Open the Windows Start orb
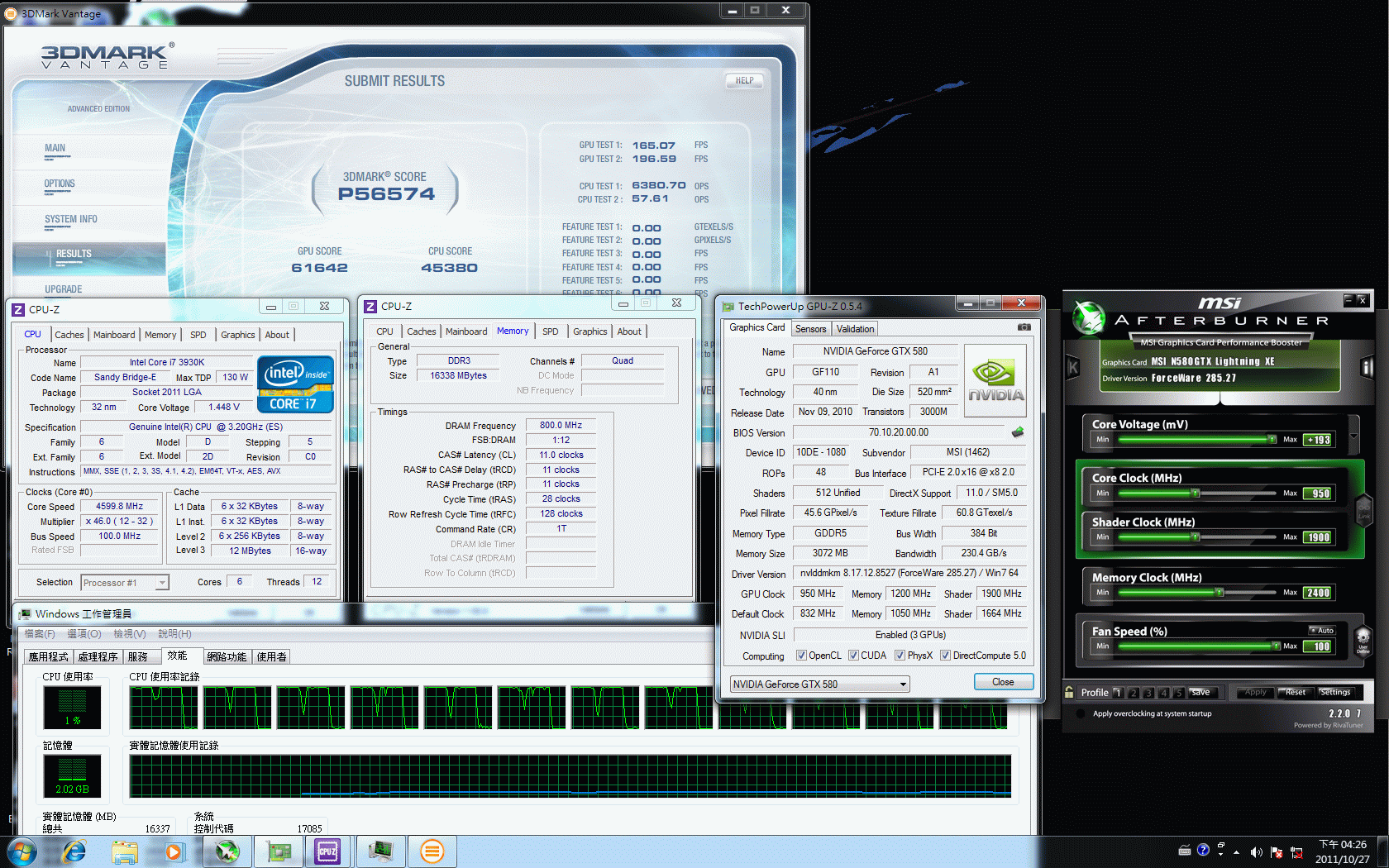This screenshot has height=868, width=1389. pyautogui.click(x=21, y=851)
